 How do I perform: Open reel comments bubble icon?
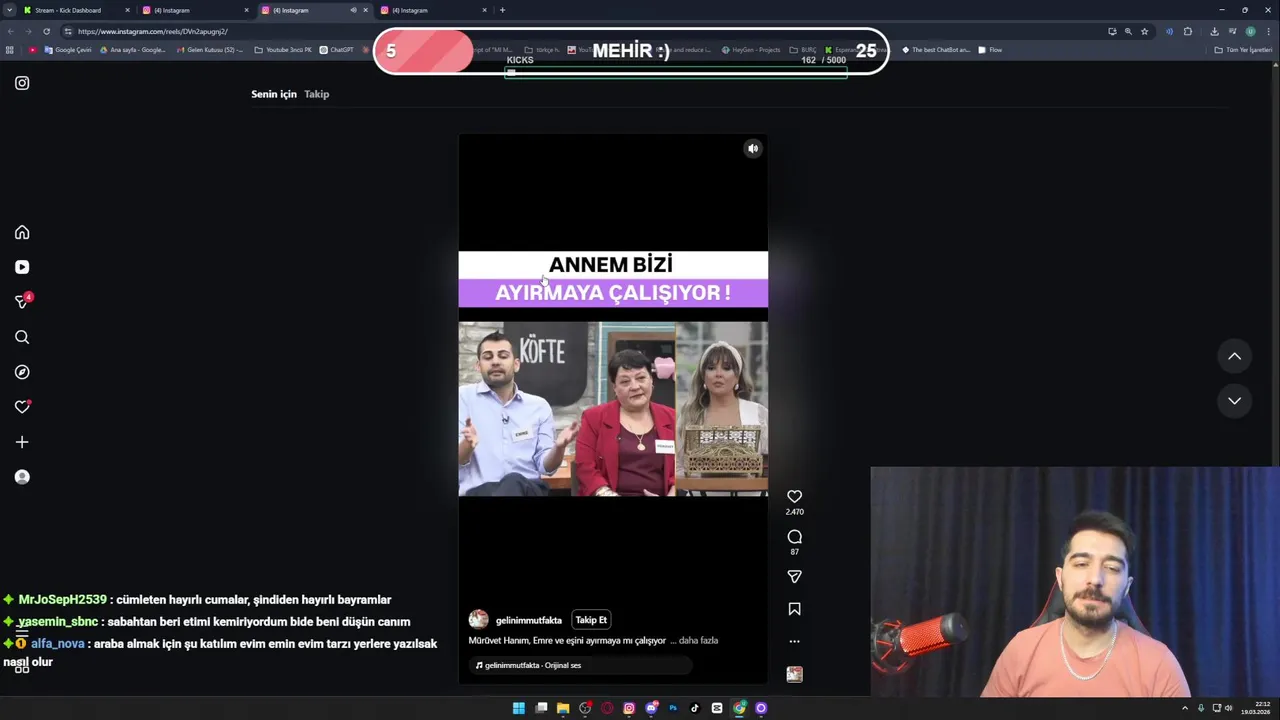[x=794, y=537]
